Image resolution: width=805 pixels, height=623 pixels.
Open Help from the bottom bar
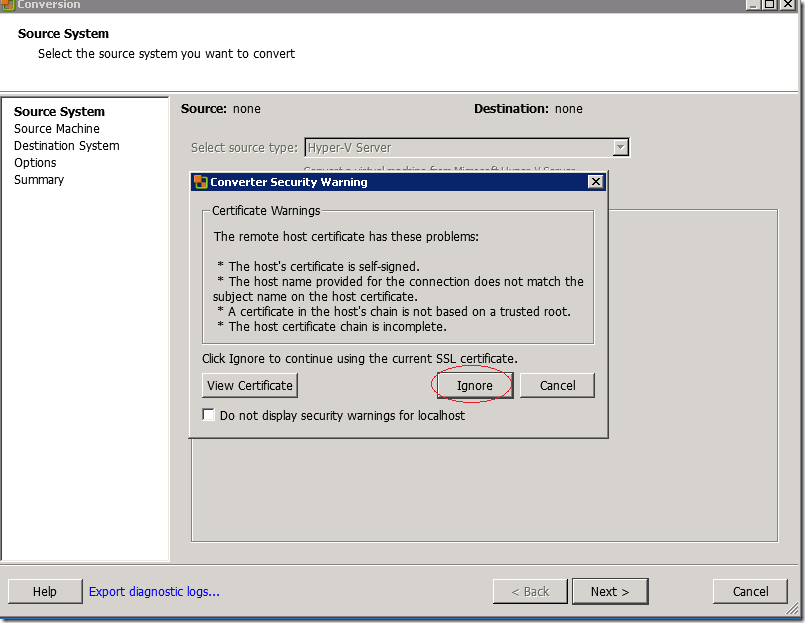pos(45,591)
